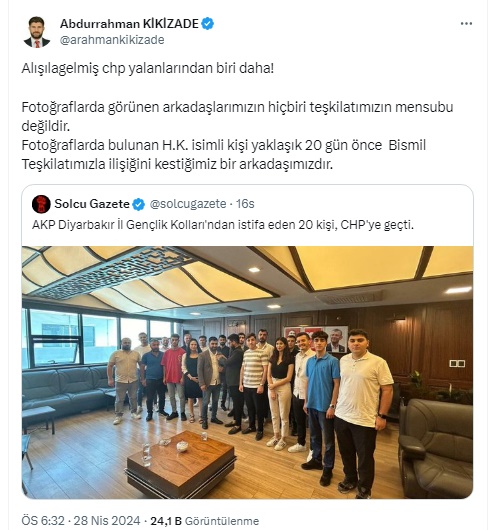This screenshot has height=530, width=498.
Task: Open the group photo in quoted tweet
Action: point(247,372)
